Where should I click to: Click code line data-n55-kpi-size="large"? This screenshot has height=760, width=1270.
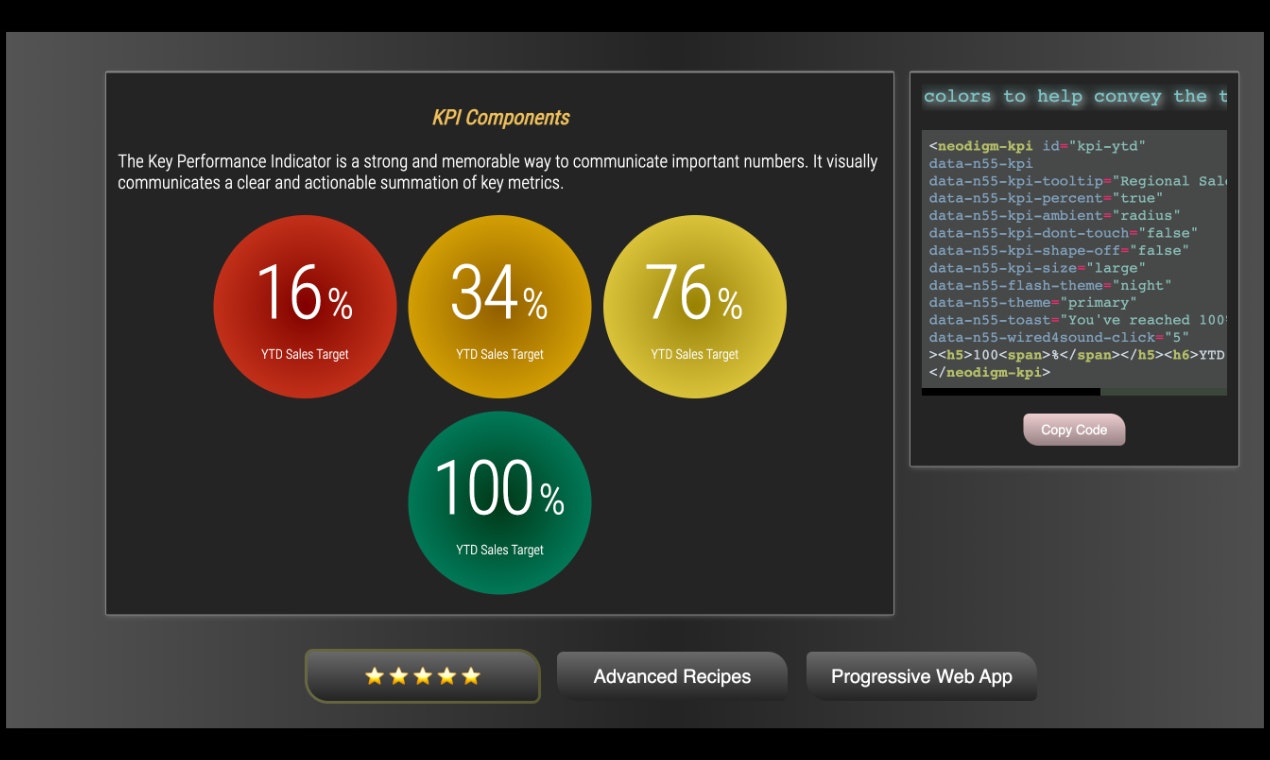(x=1037, y=268)
